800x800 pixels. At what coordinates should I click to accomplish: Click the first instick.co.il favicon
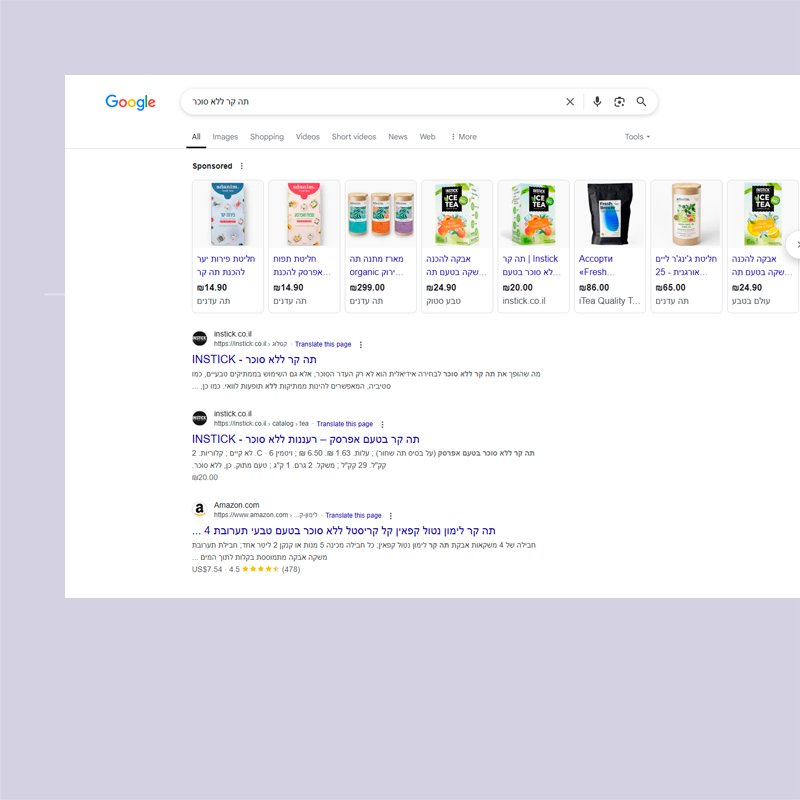[199, 338]
